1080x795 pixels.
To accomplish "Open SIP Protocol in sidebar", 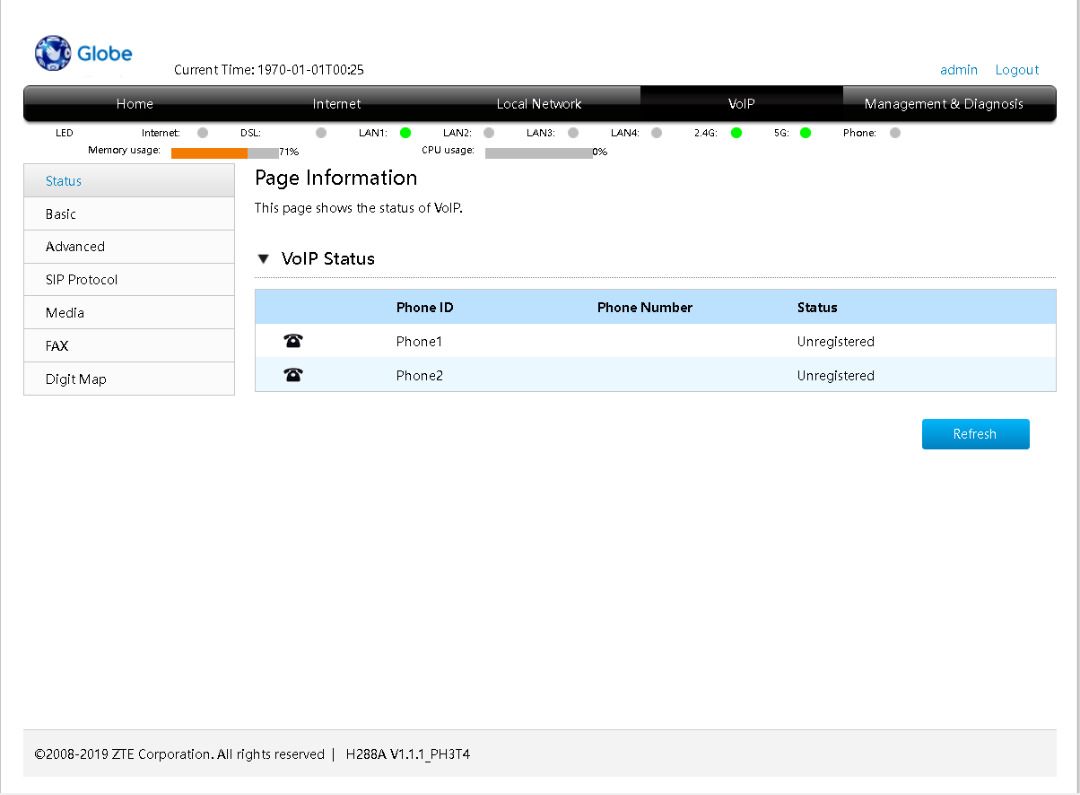I will pyautogui.click(x=81, y=280).
